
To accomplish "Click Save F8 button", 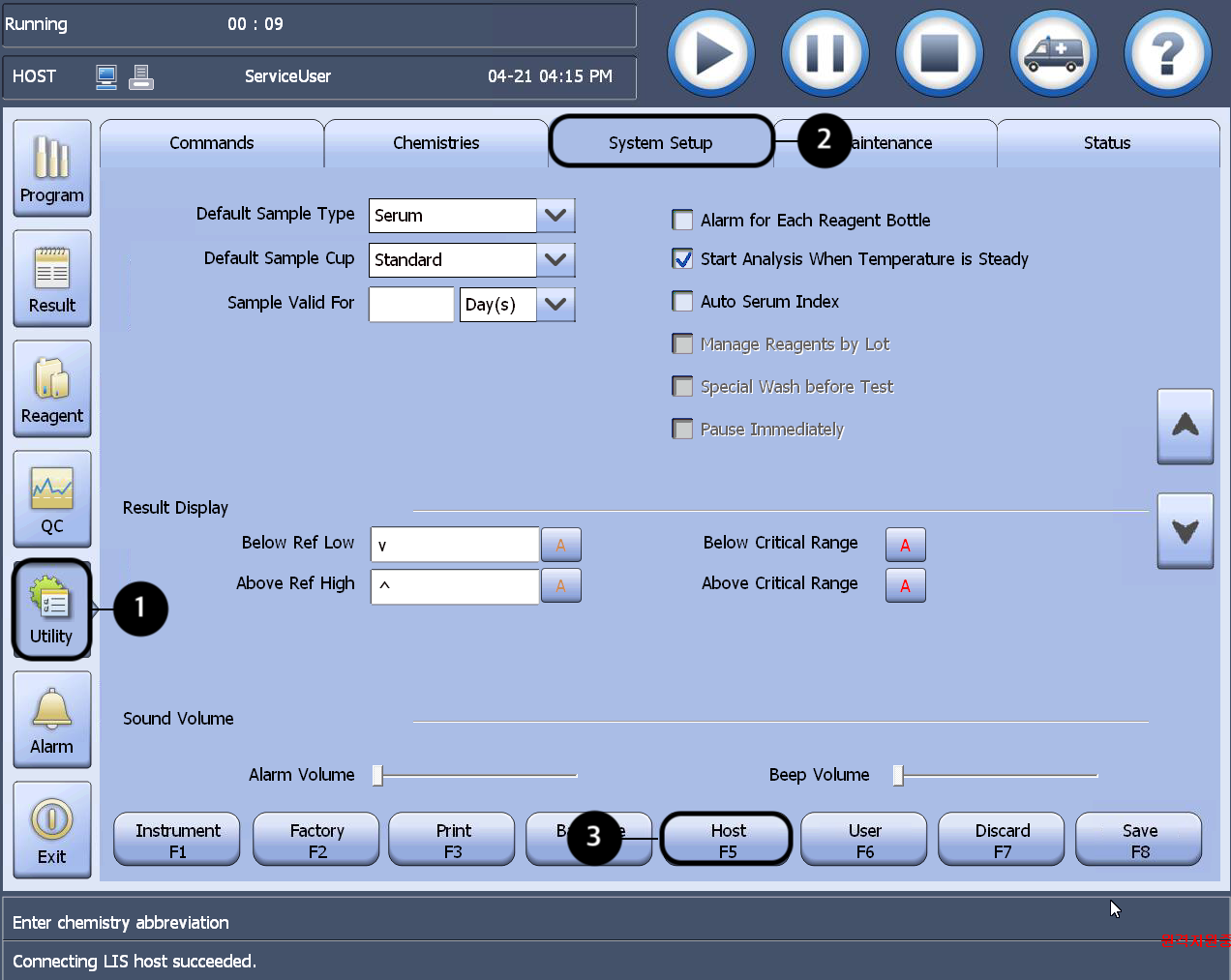I will [x=1139, y=840].
